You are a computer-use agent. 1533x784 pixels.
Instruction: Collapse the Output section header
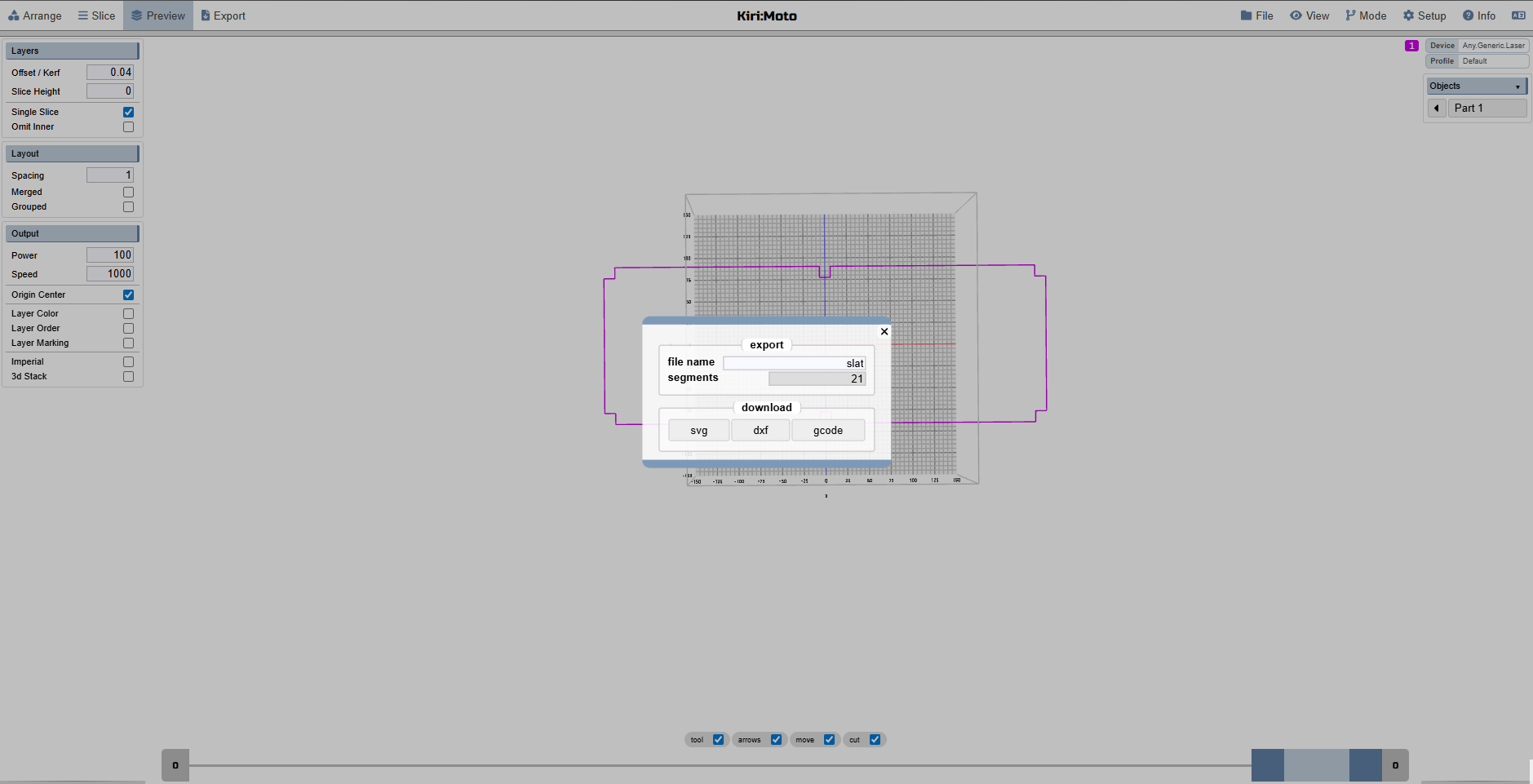[72, 233]
